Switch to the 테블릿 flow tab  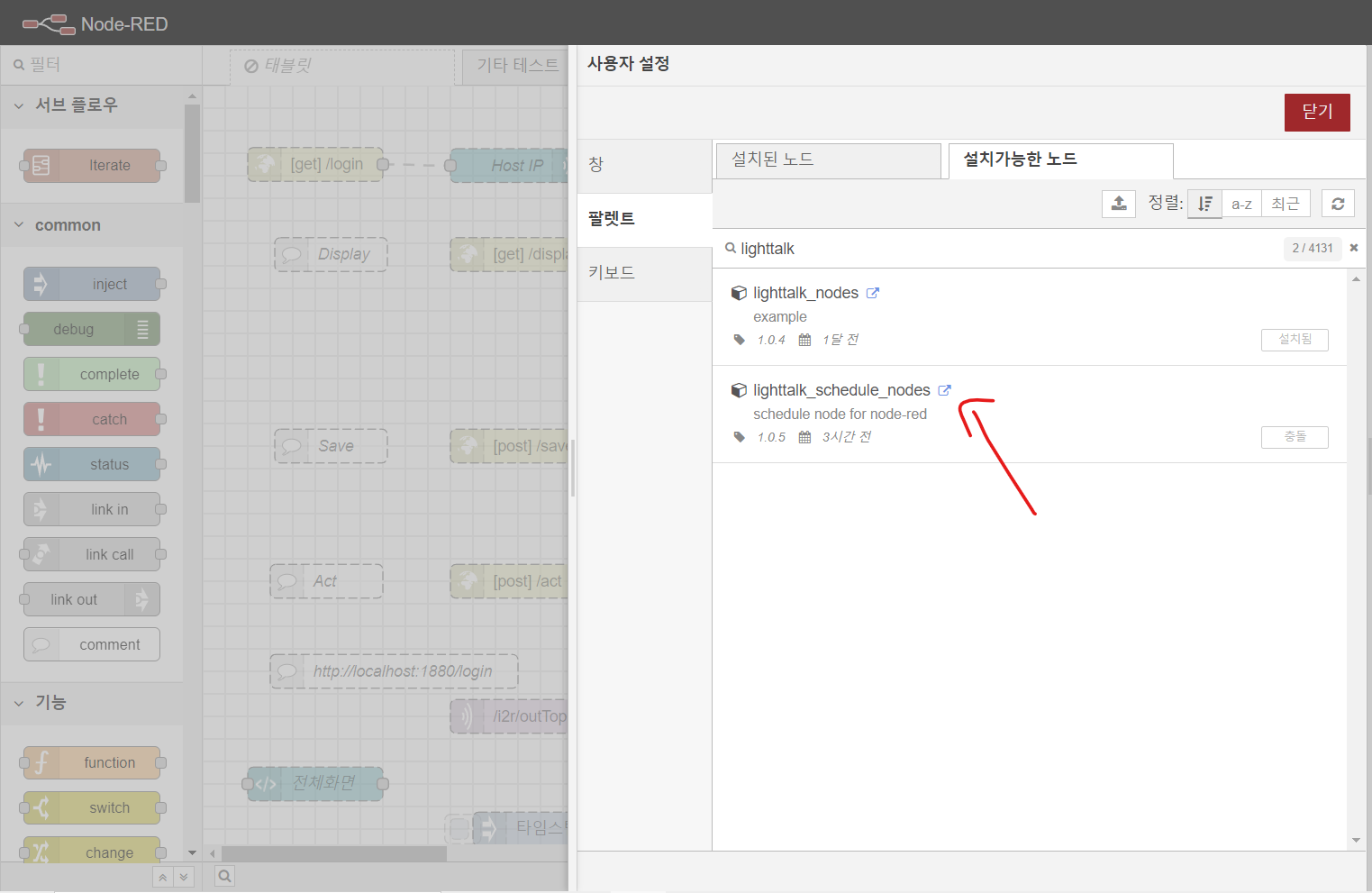pos(342,66)
